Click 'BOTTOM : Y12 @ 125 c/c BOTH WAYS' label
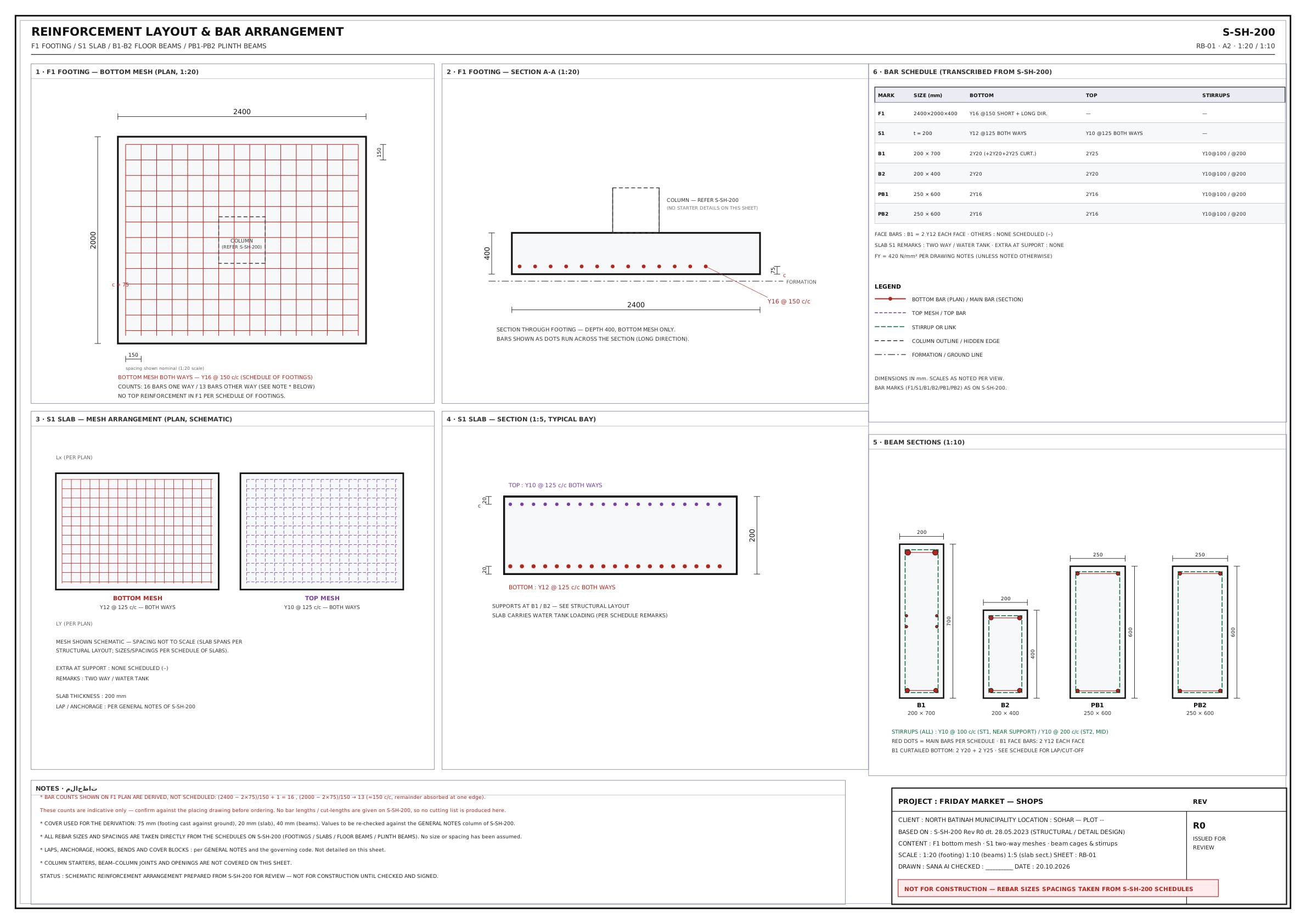 click(x=562, y=588)
